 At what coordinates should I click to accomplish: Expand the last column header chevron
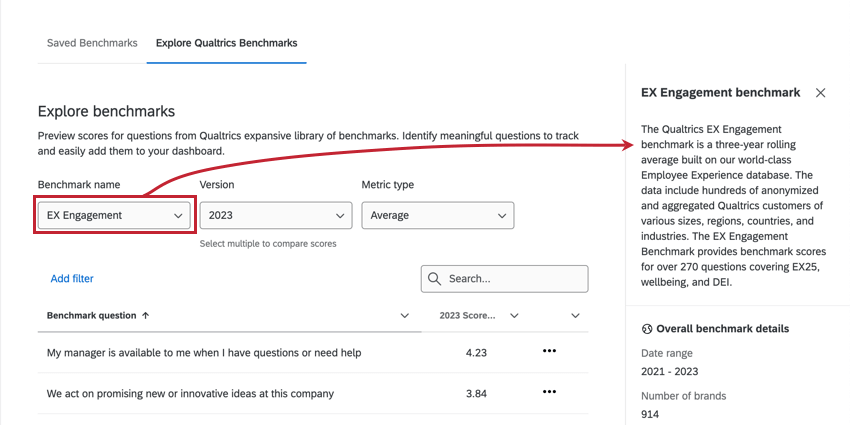(x=575, y=316)
